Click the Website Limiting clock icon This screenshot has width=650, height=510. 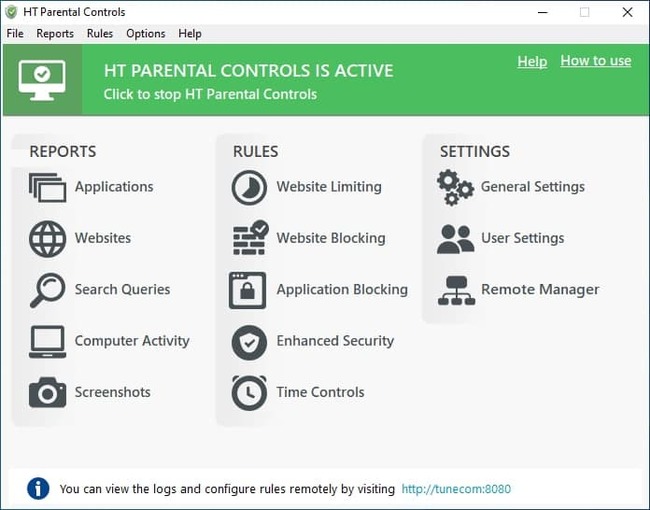249,187
